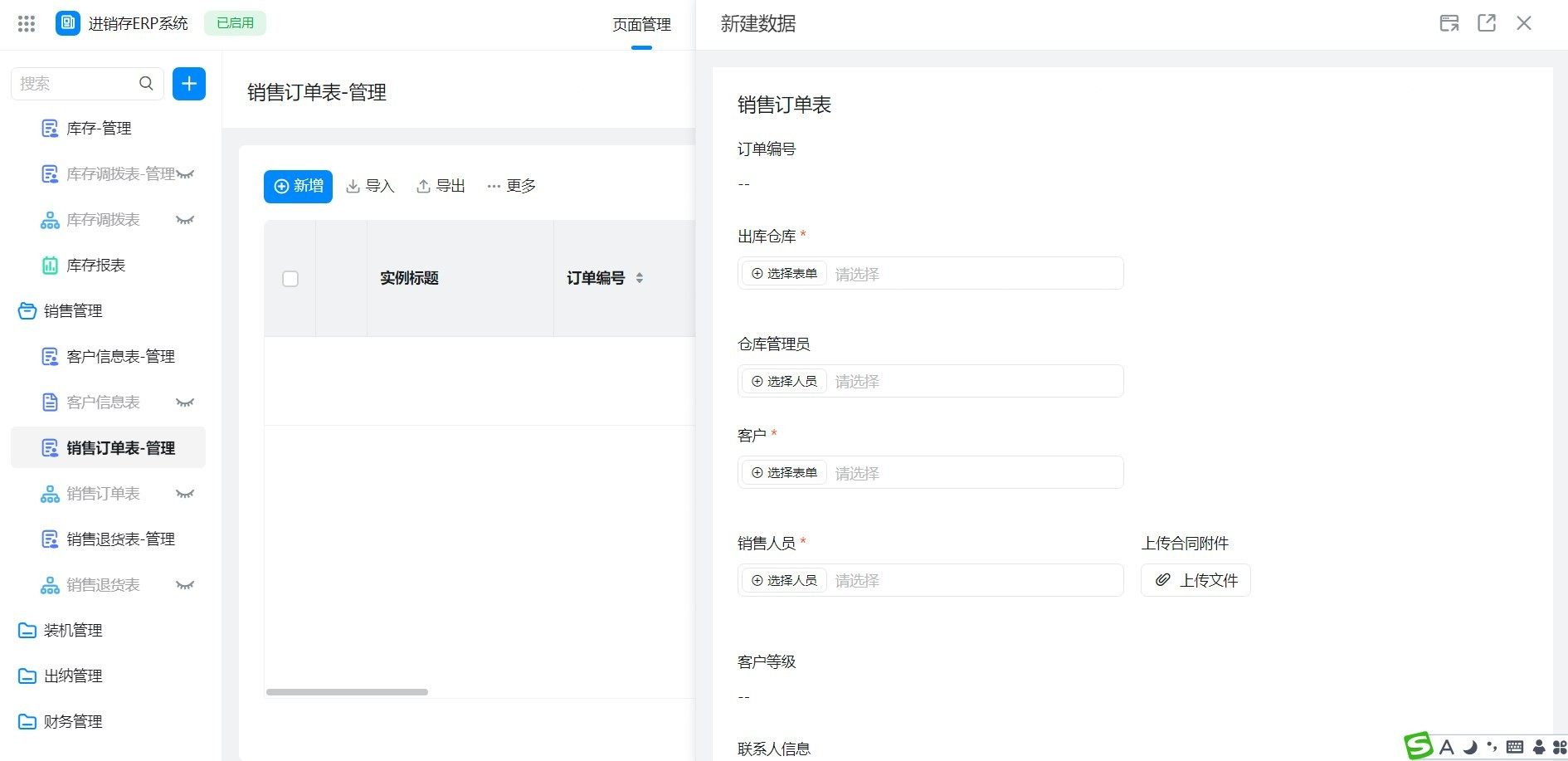Click the search magnifier icon in sidebar
This screenshot has width=1568, height=761.
(146, 84)
